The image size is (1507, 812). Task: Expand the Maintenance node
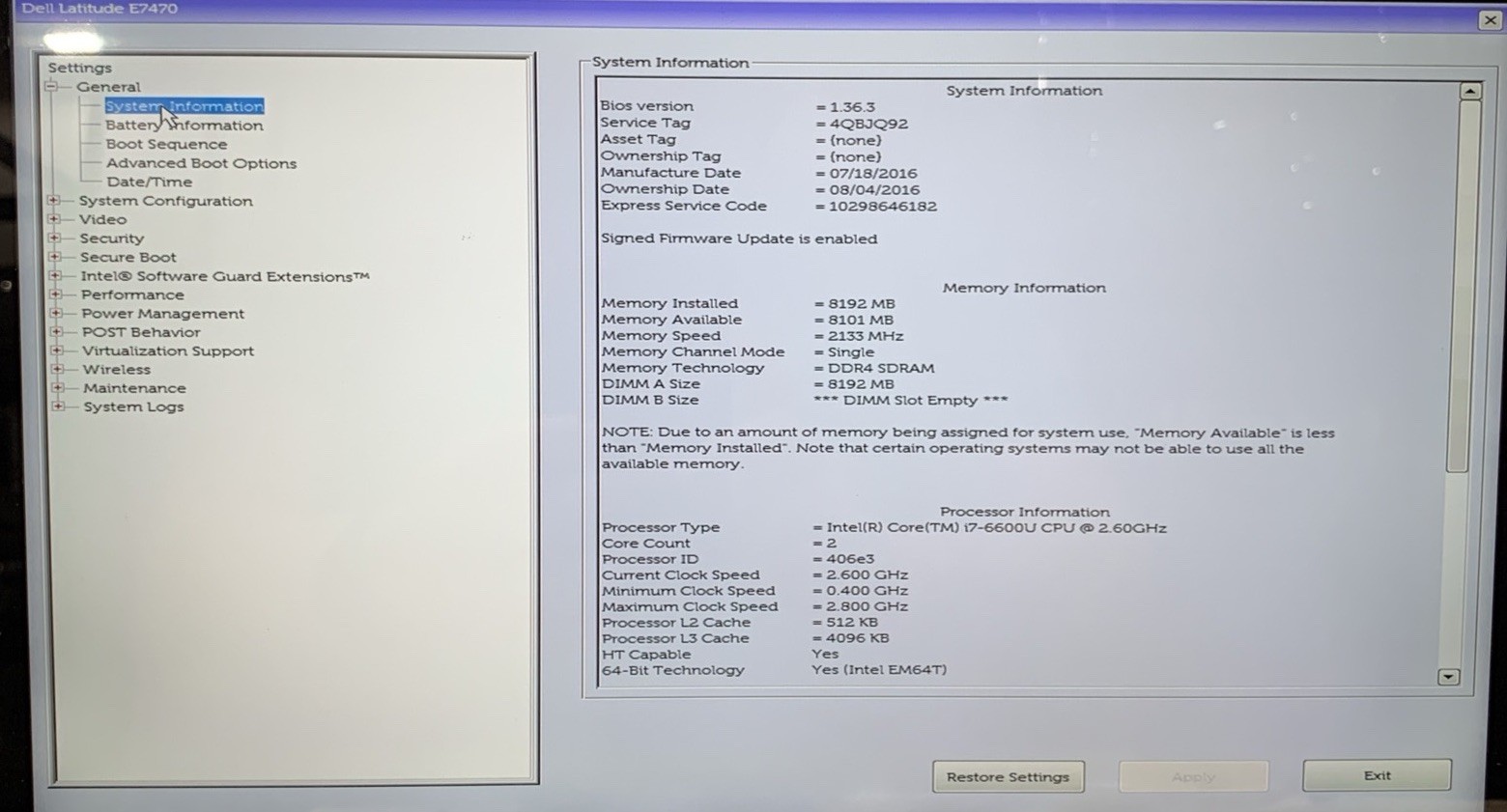point(58,387)
